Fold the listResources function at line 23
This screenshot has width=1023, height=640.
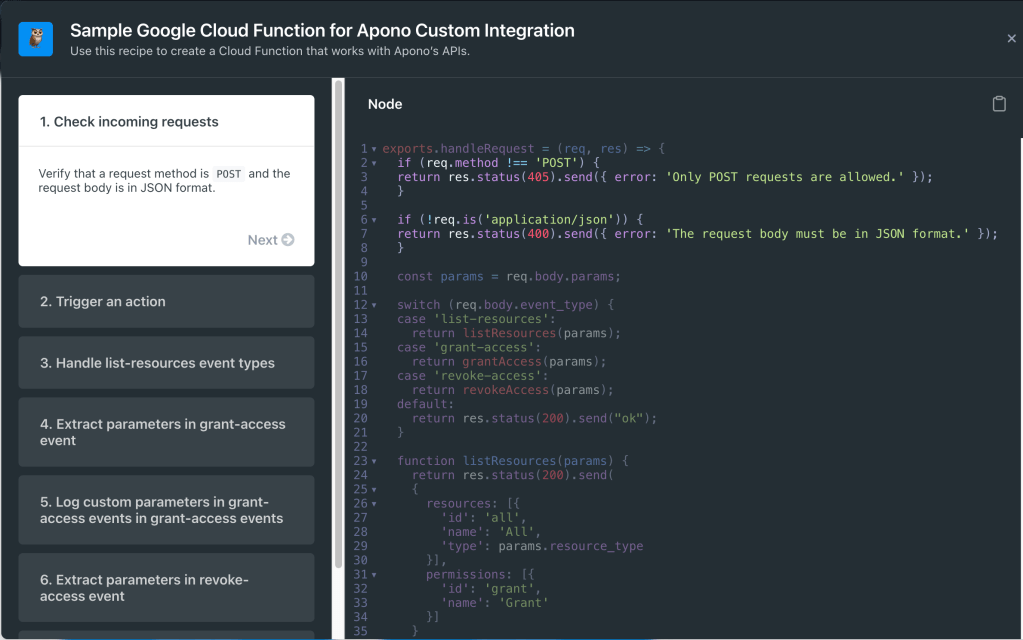[374, 461]
